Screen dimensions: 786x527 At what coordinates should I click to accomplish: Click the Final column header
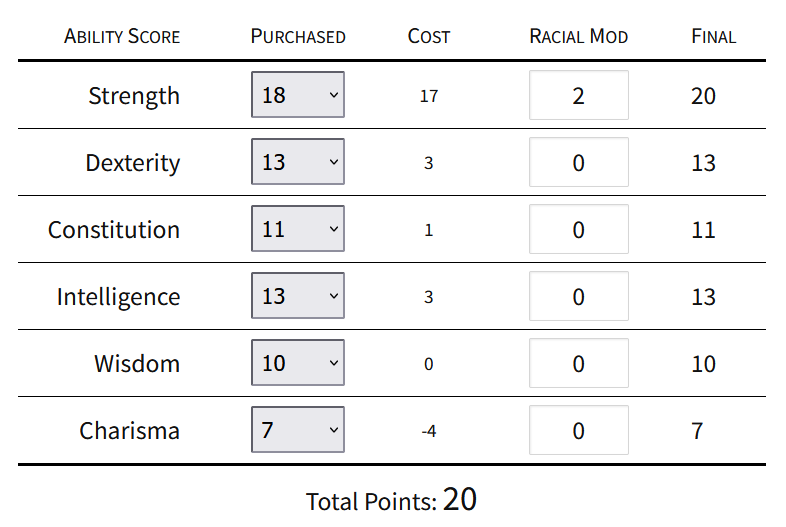713,37
